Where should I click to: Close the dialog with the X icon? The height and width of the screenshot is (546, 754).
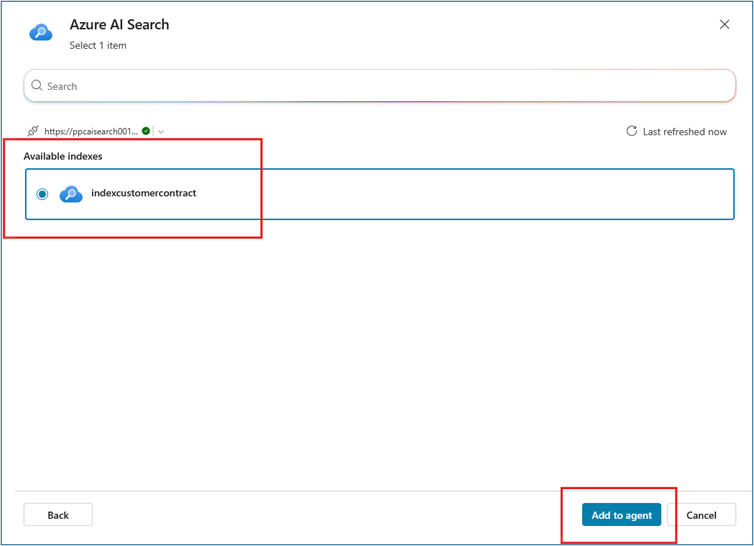724,25
